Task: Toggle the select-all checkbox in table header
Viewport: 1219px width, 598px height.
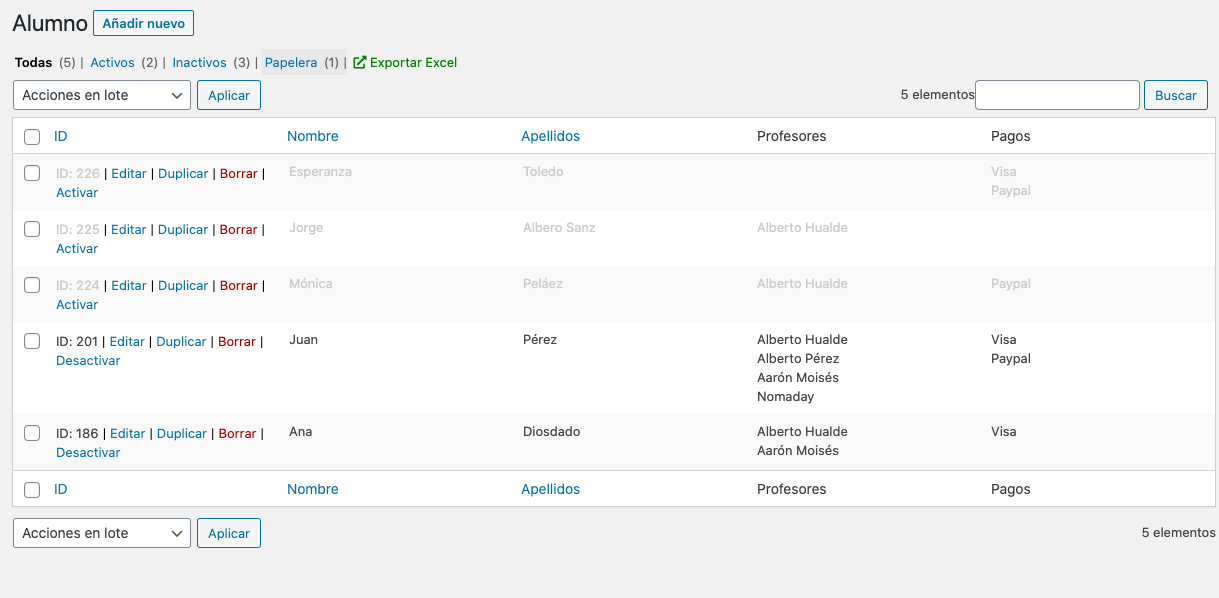Action: (x=32, y=137)
